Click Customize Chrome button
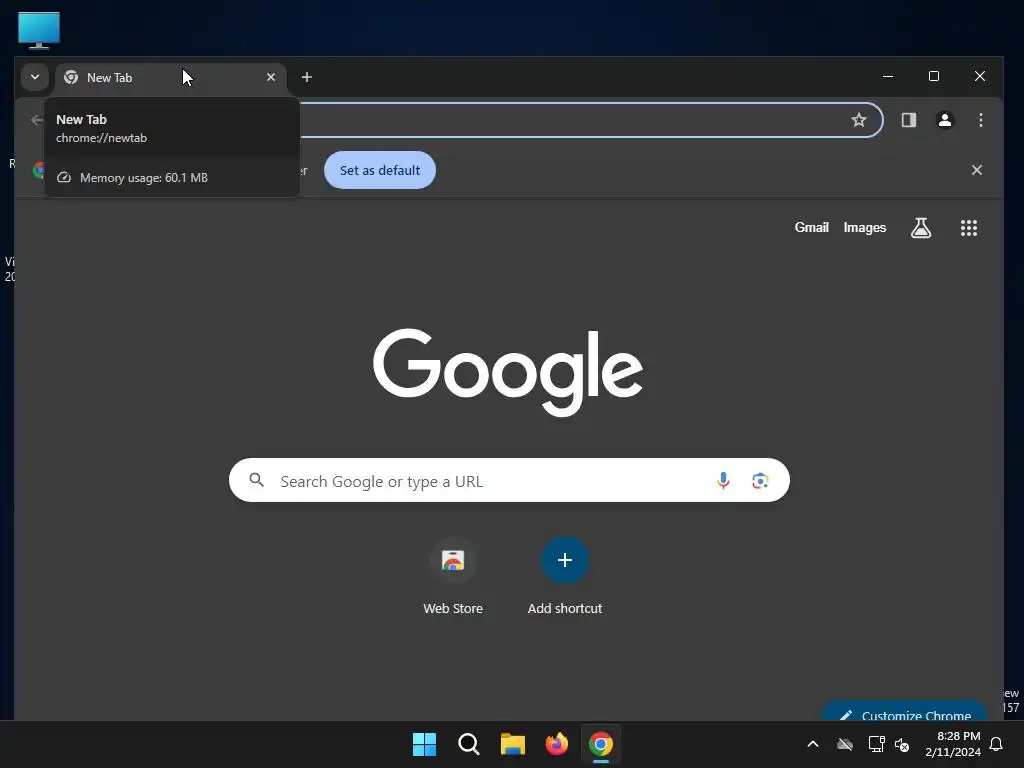Image resolution: width=1024 pixels, height=768 pixels. click(x=904, y=713)
